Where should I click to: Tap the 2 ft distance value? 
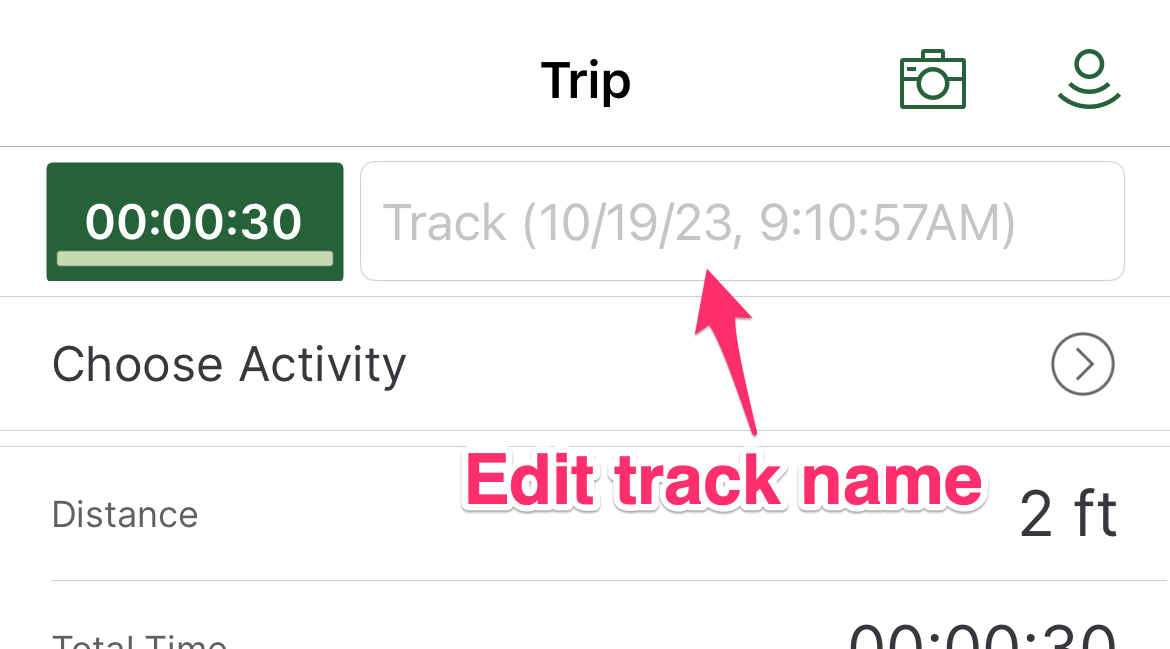(x=1068, y=514)
